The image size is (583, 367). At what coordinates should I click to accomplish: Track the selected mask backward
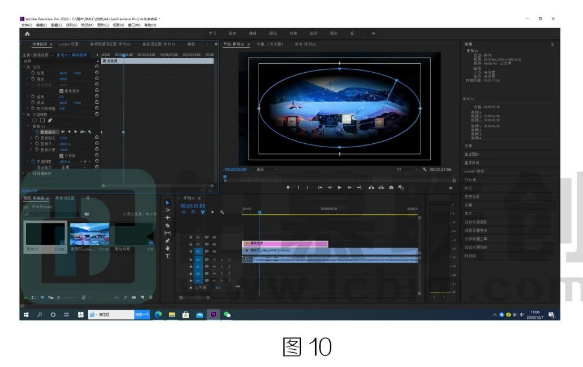[69, 132]
